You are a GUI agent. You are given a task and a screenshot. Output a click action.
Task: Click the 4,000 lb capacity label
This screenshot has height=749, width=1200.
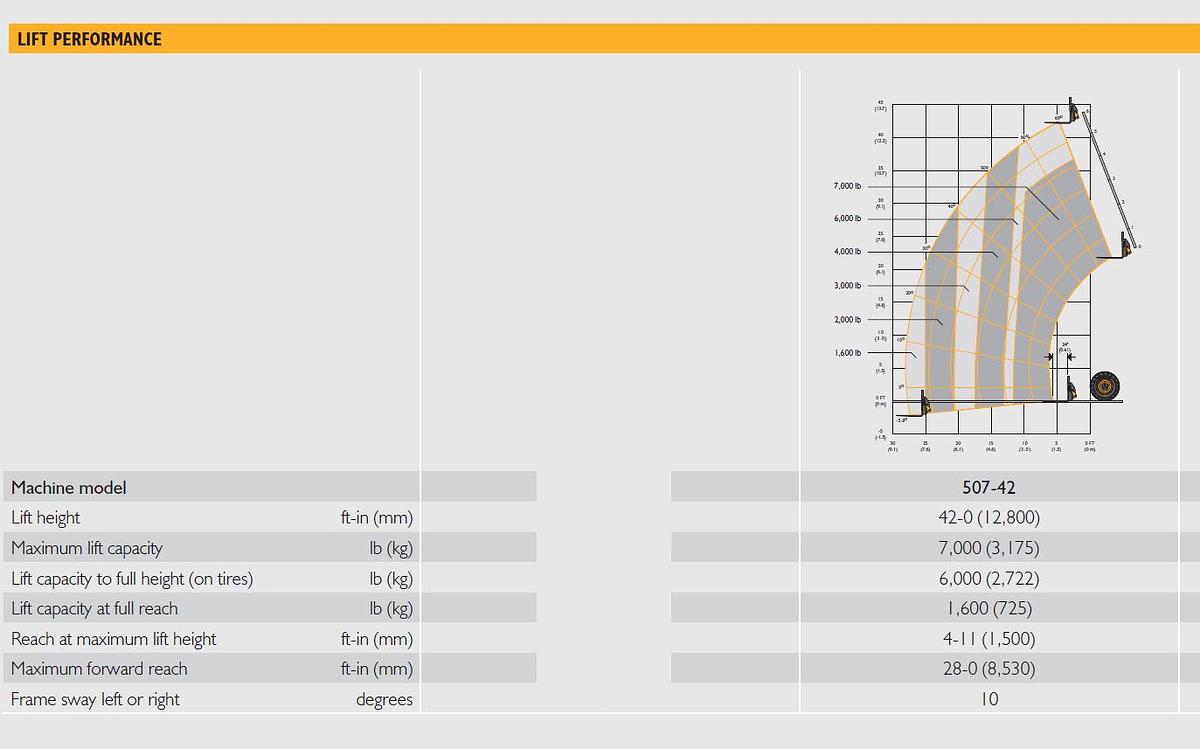coord(846,252)
